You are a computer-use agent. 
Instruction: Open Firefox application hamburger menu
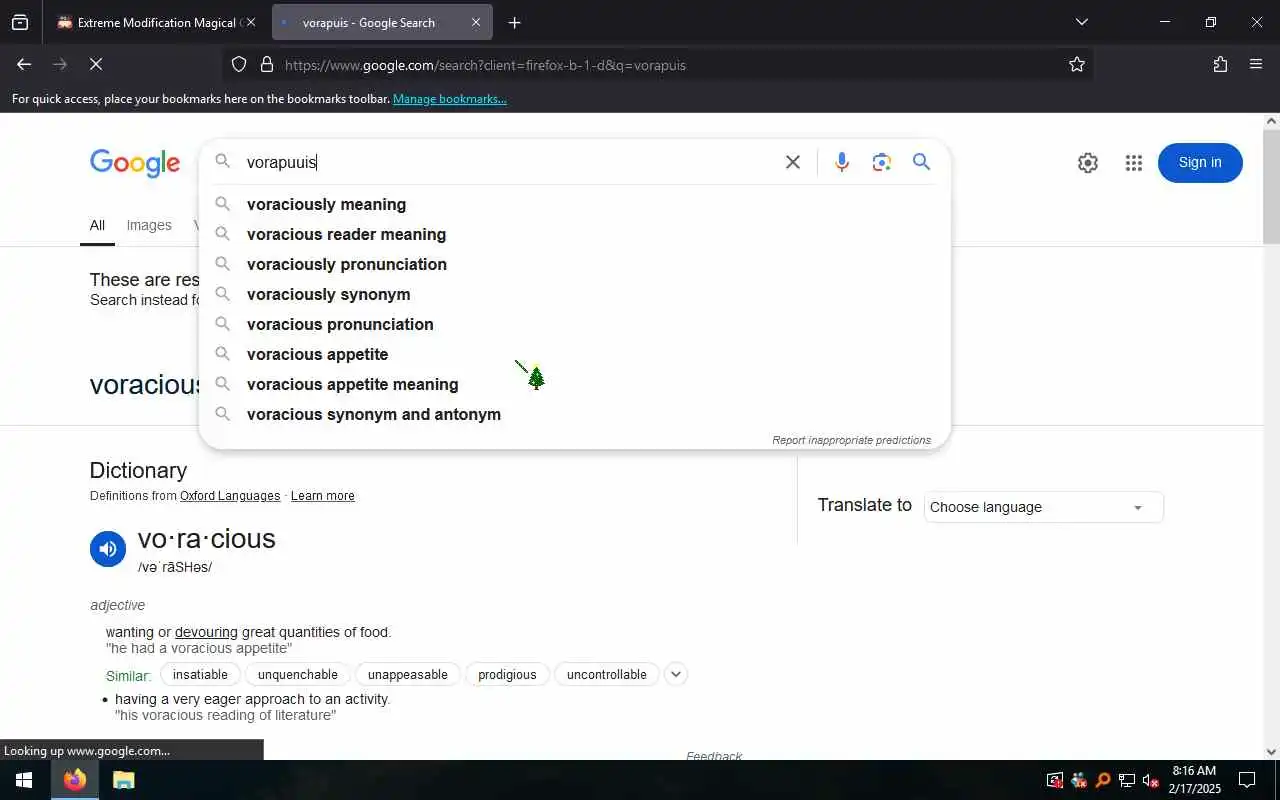(x=1256, y=64)
